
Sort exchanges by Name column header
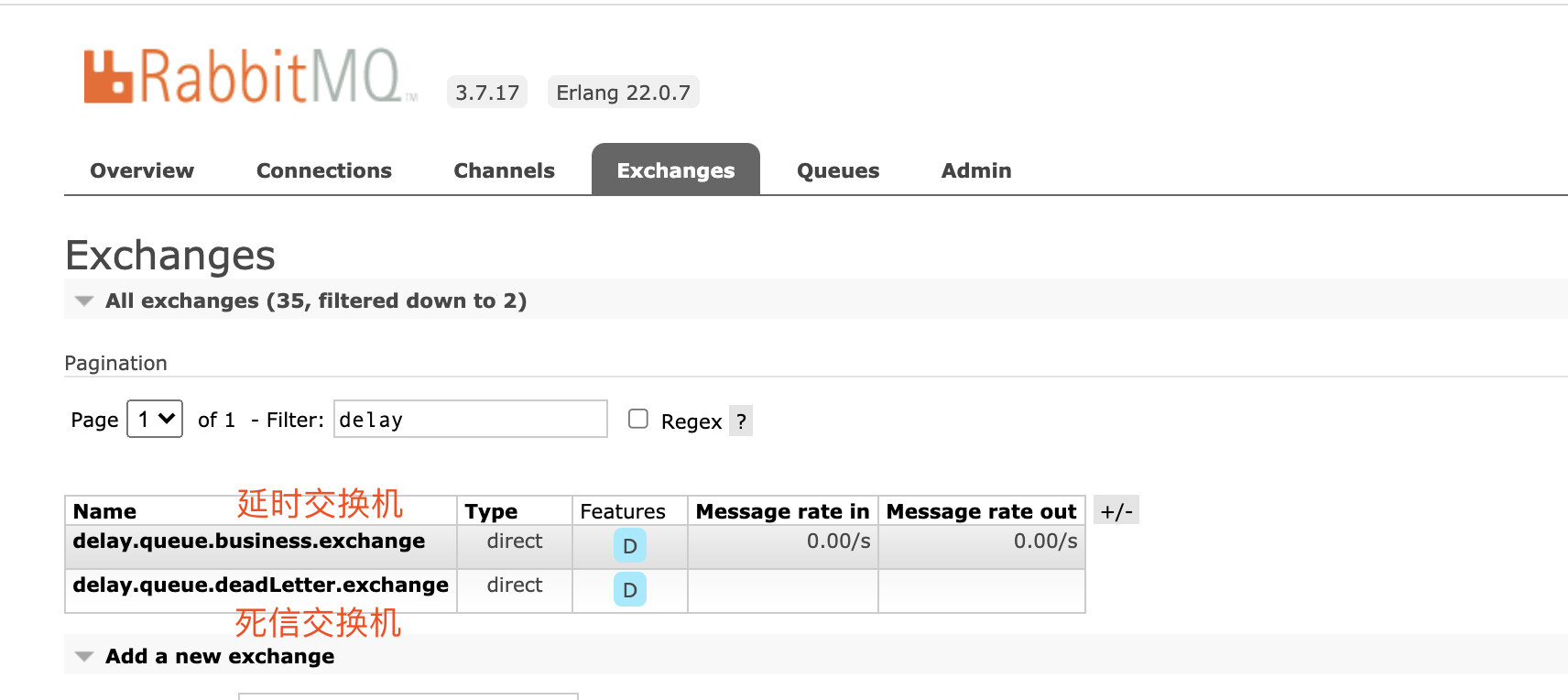[104, 511]
